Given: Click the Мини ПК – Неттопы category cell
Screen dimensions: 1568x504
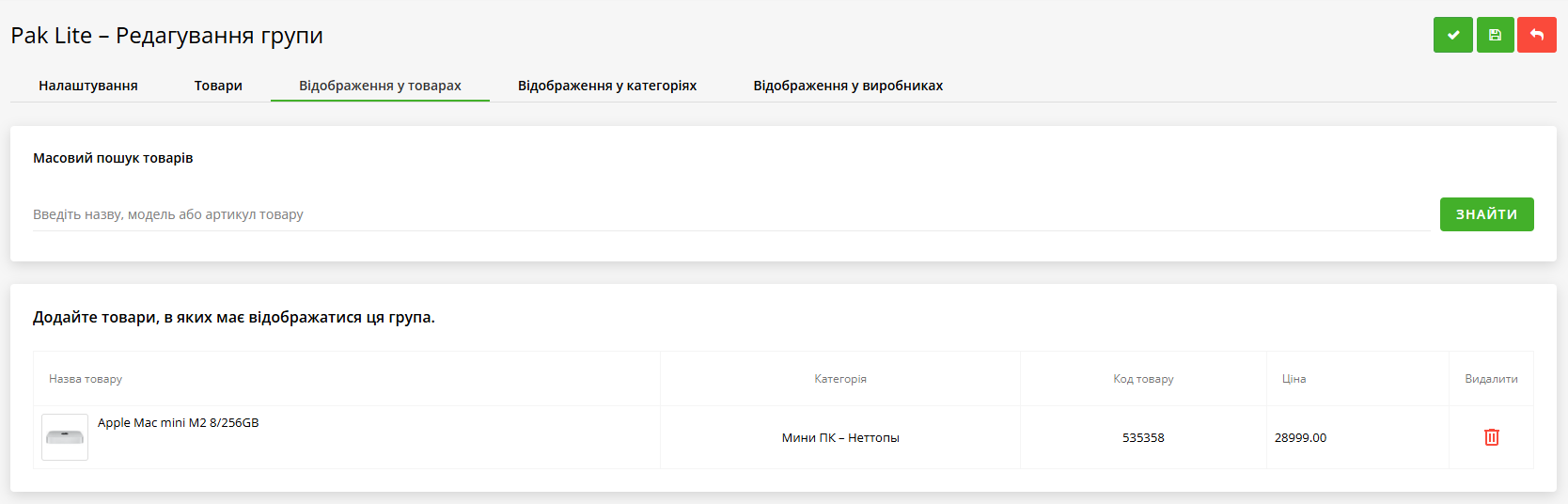Looking at the screenshot, I should pyautogui.click(x=840, y=438).
